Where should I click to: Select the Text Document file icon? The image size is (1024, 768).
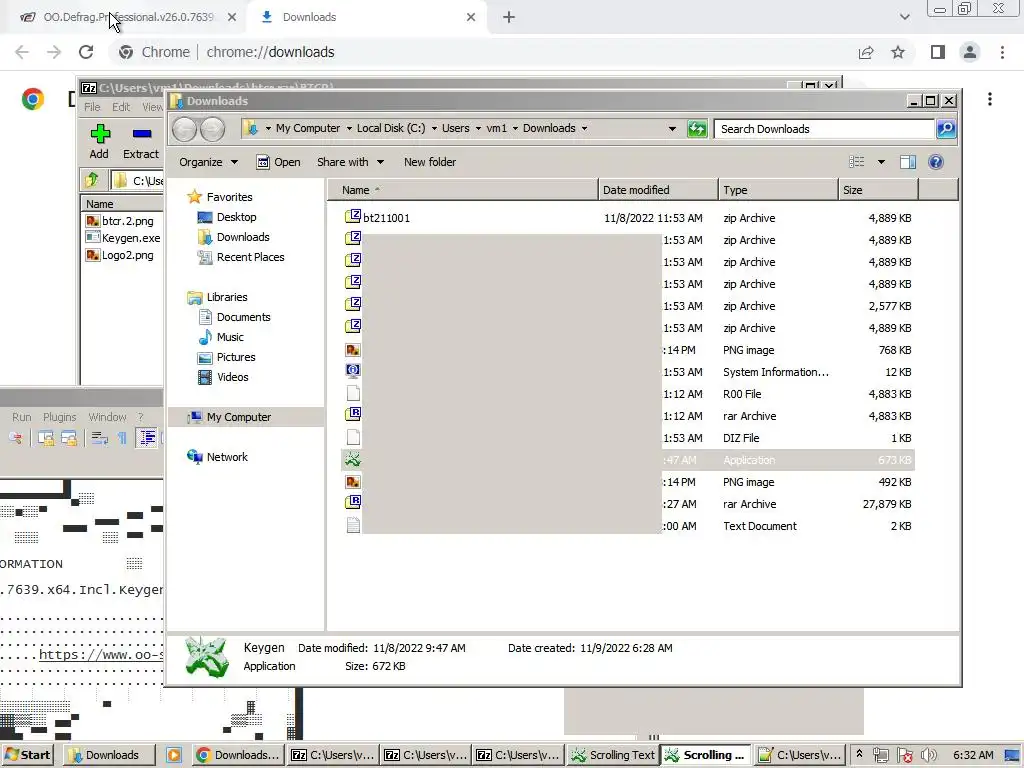(x=353, y=526)
